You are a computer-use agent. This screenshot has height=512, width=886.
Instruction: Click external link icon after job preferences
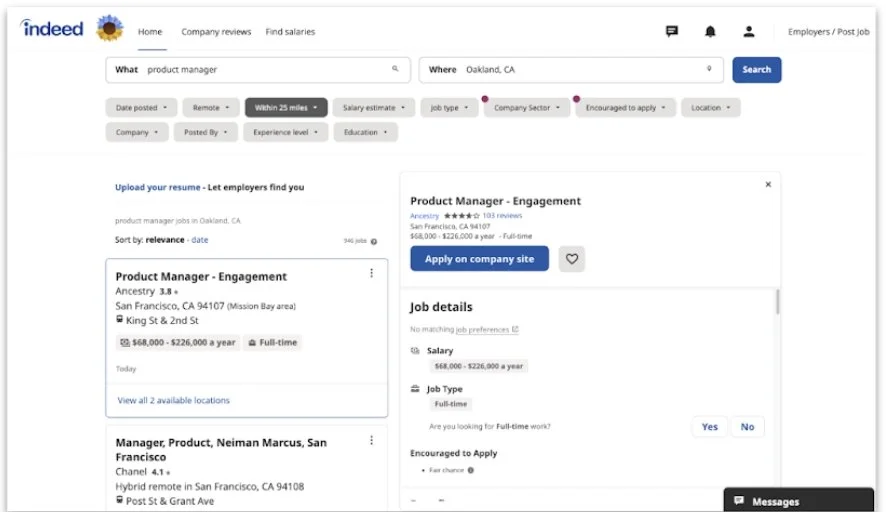515,329
